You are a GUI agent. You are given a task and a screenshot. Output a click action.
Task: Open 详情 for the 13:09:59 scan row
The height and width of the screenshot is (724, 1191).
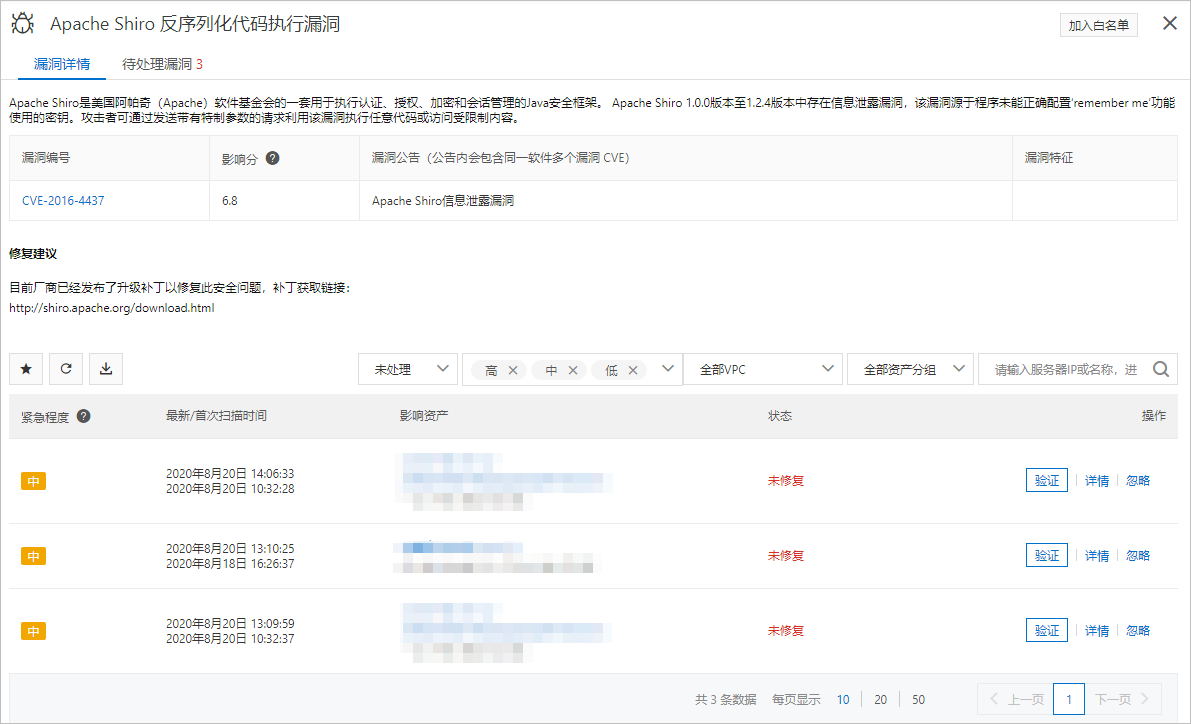1097,631
